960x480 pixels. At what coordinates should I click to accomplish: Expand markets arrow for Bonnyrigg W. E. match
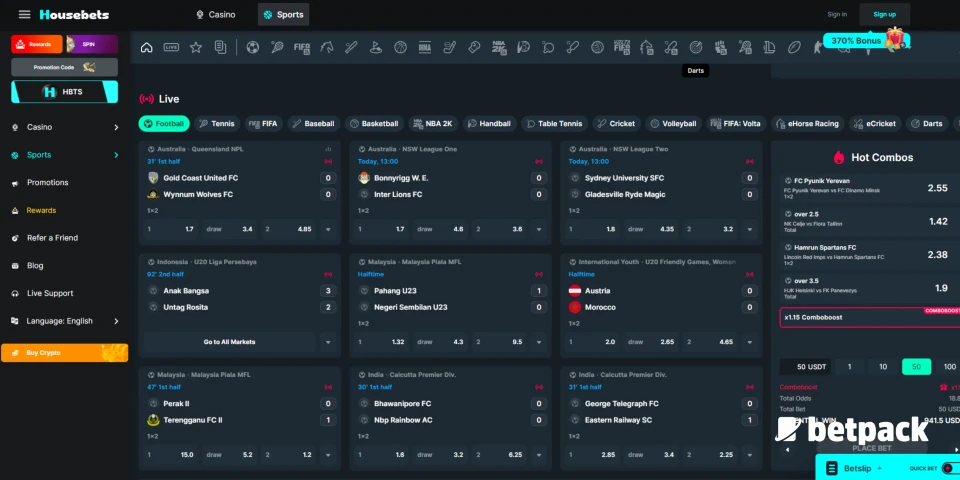click(539, 230)
